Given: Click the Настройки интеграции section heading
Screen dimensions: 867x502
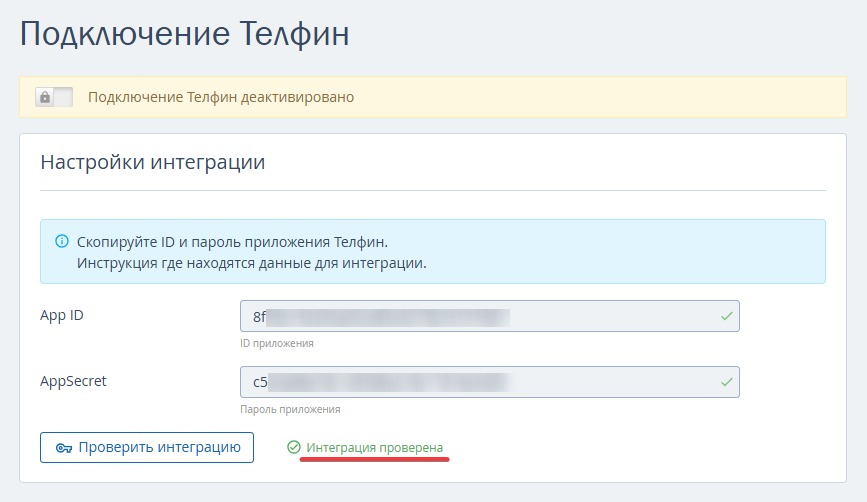Looking at the screenshot, I should [152, 161].
